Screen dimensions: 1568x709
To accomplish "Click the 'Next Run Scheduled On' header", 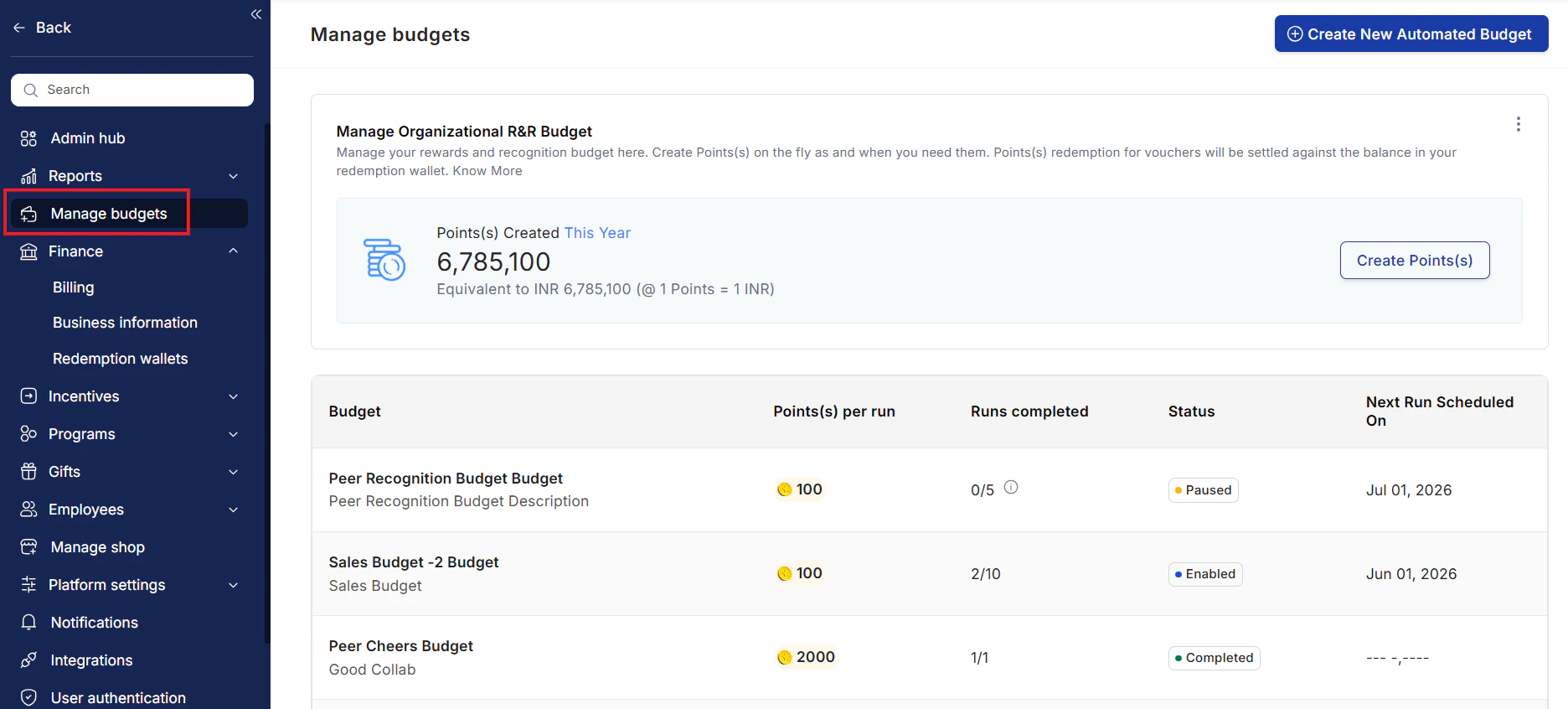I will tap(1440, 411).
